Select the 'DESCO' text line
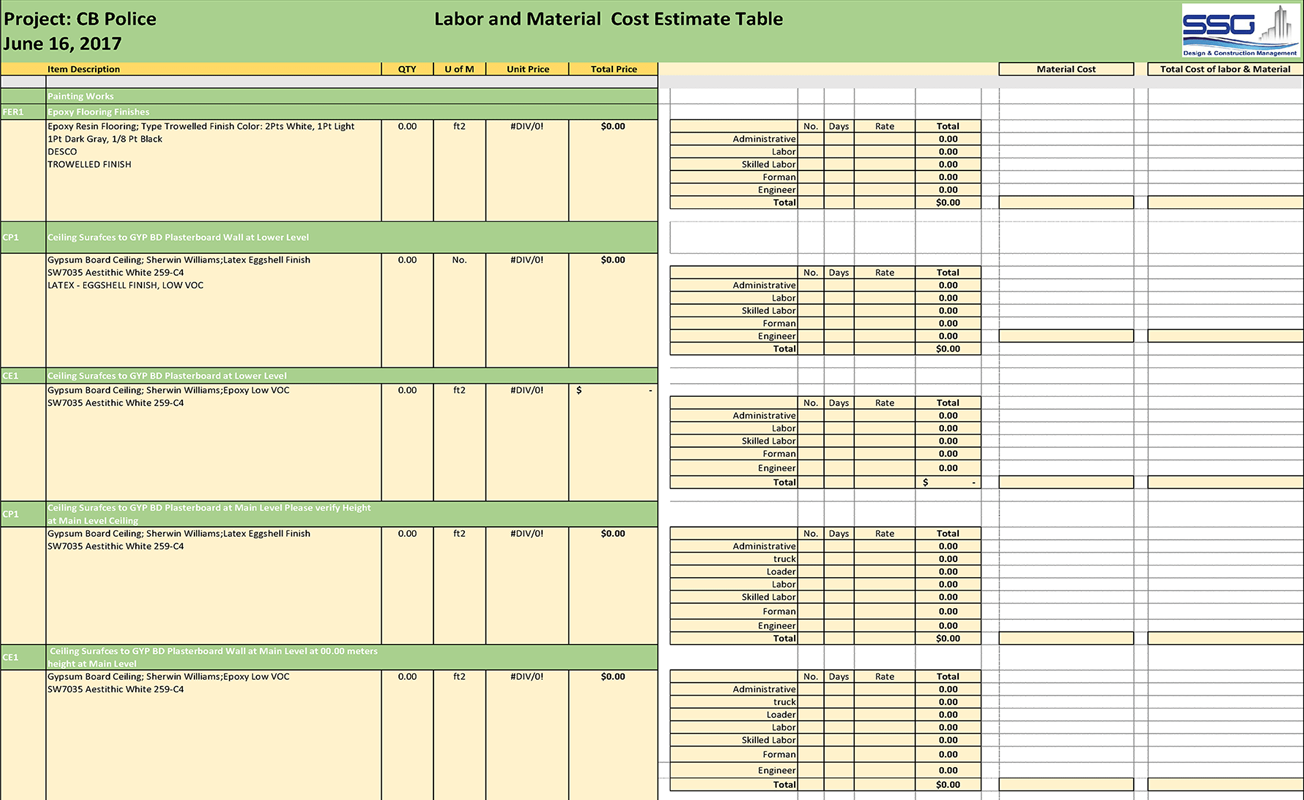 62,152
